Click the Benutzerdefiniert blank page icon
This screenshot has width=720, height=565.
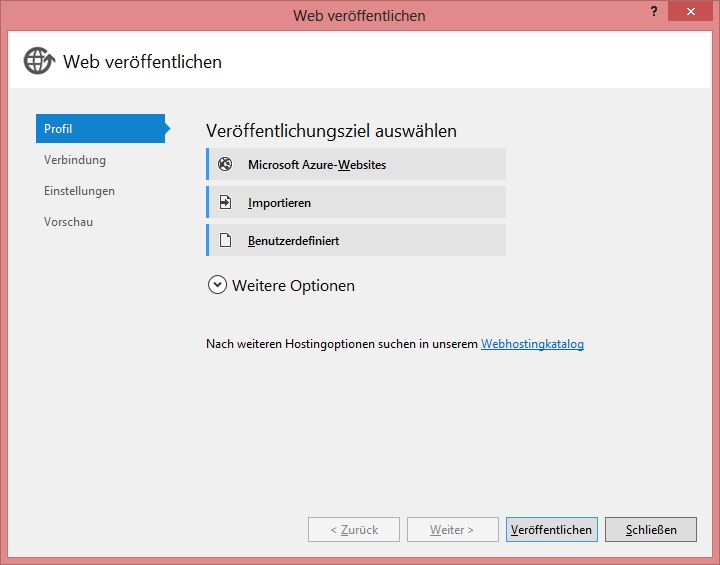click(225, 240)
